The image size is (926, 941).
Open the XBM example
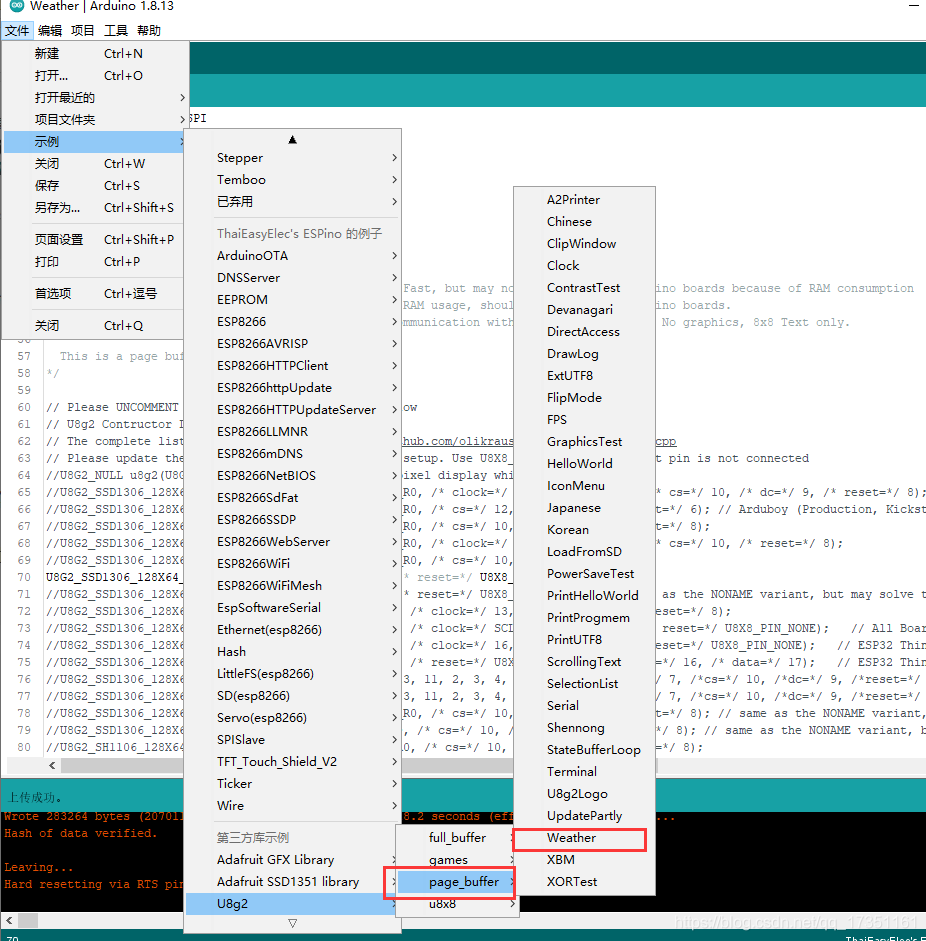click(584, 859)
